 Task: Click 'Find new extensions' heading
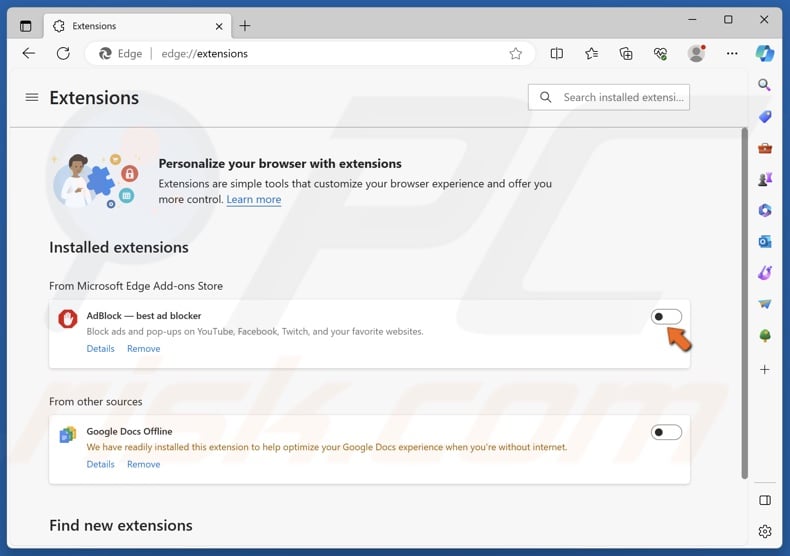point(120,525)
